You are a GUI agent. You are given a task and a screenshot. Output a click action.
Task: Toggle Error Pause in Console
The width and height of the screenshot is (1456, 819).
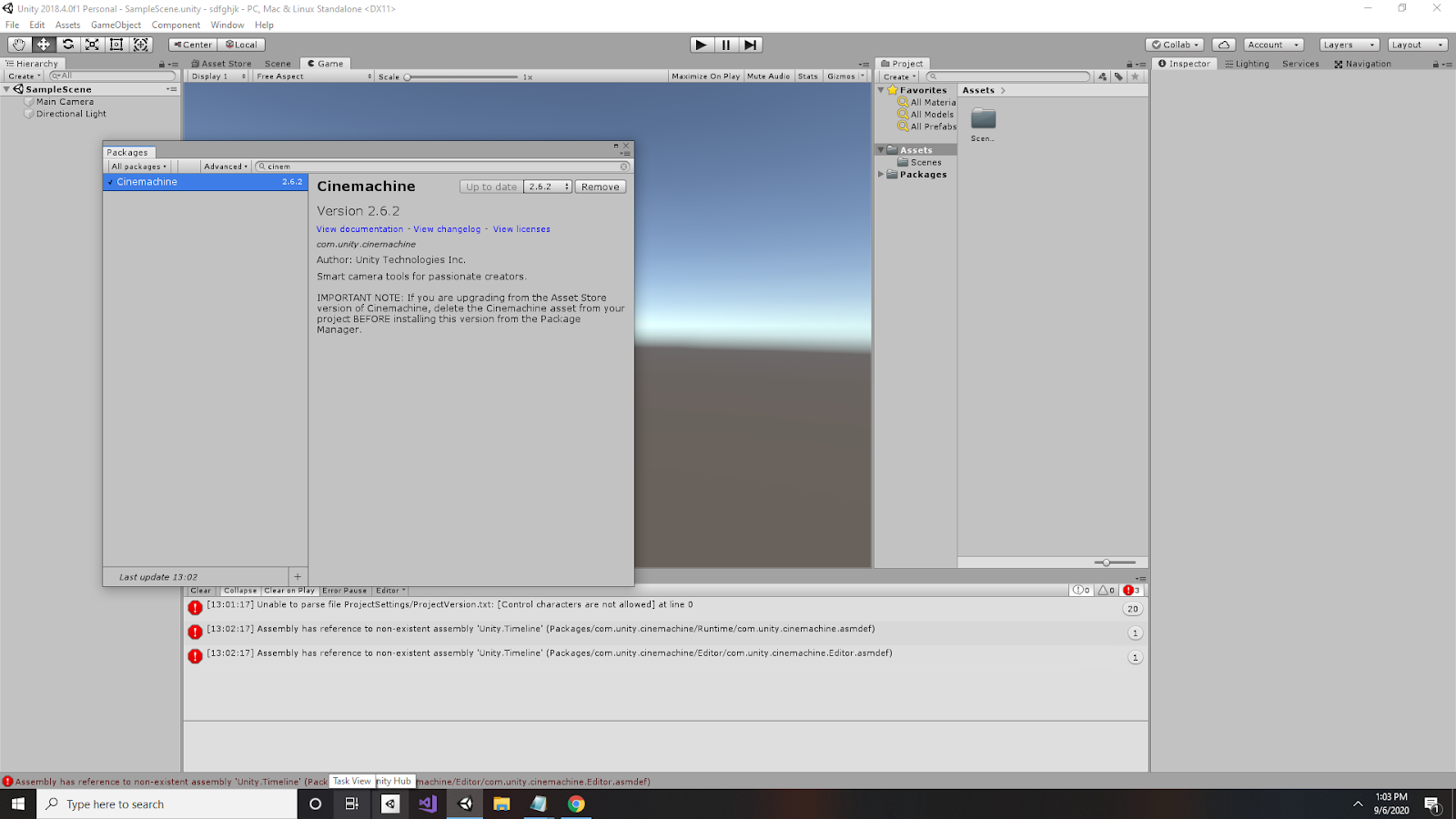point(345,591)
